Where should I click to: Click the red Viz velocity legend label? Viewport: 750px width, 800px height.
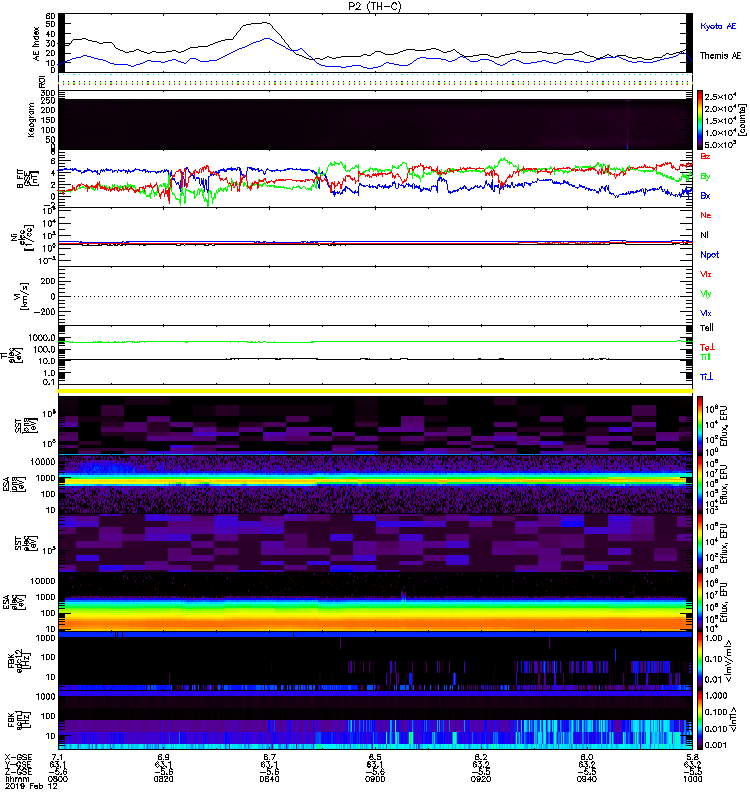[706, 274]
